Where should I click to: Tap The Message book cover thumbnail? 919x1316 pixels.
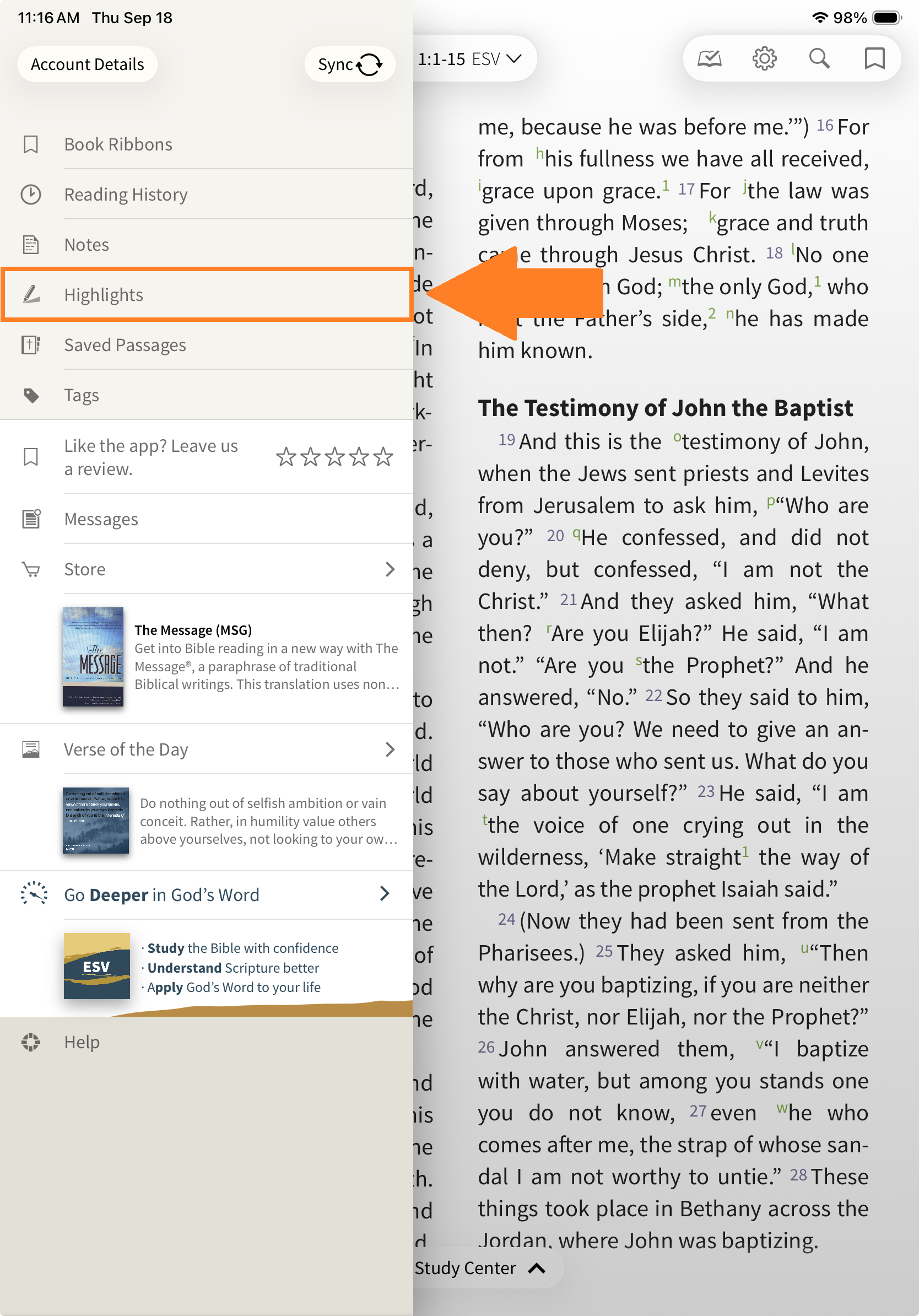point(93,657)
